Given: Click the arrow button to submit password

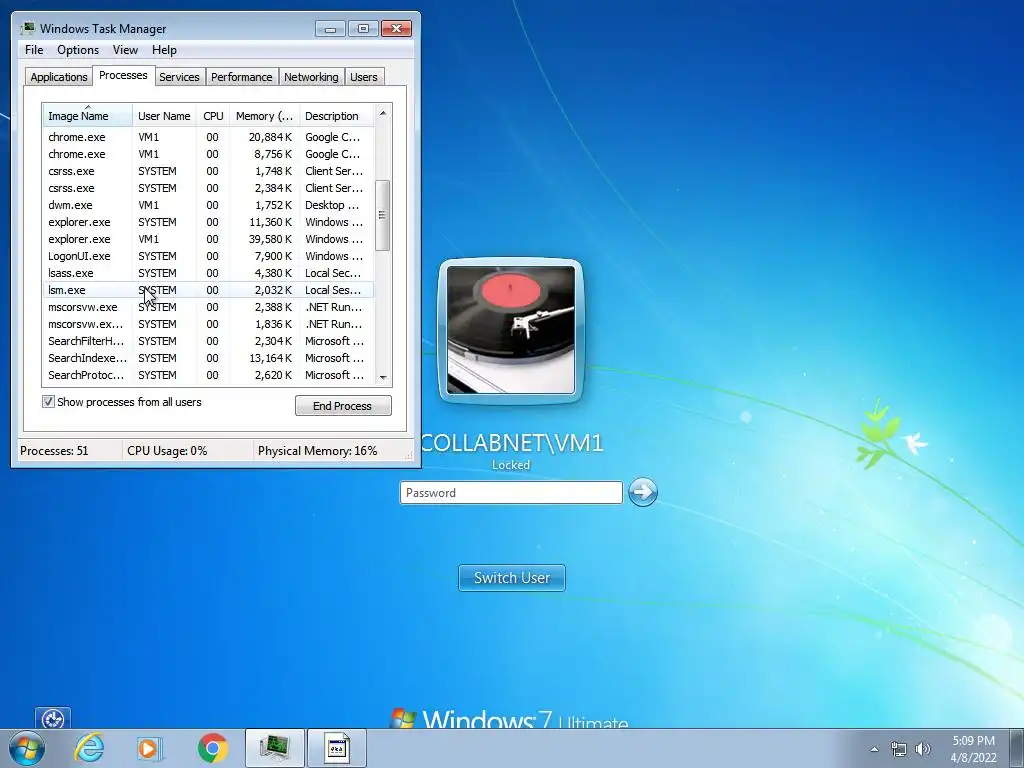Looking at the screenshot, I should point(643,492).
